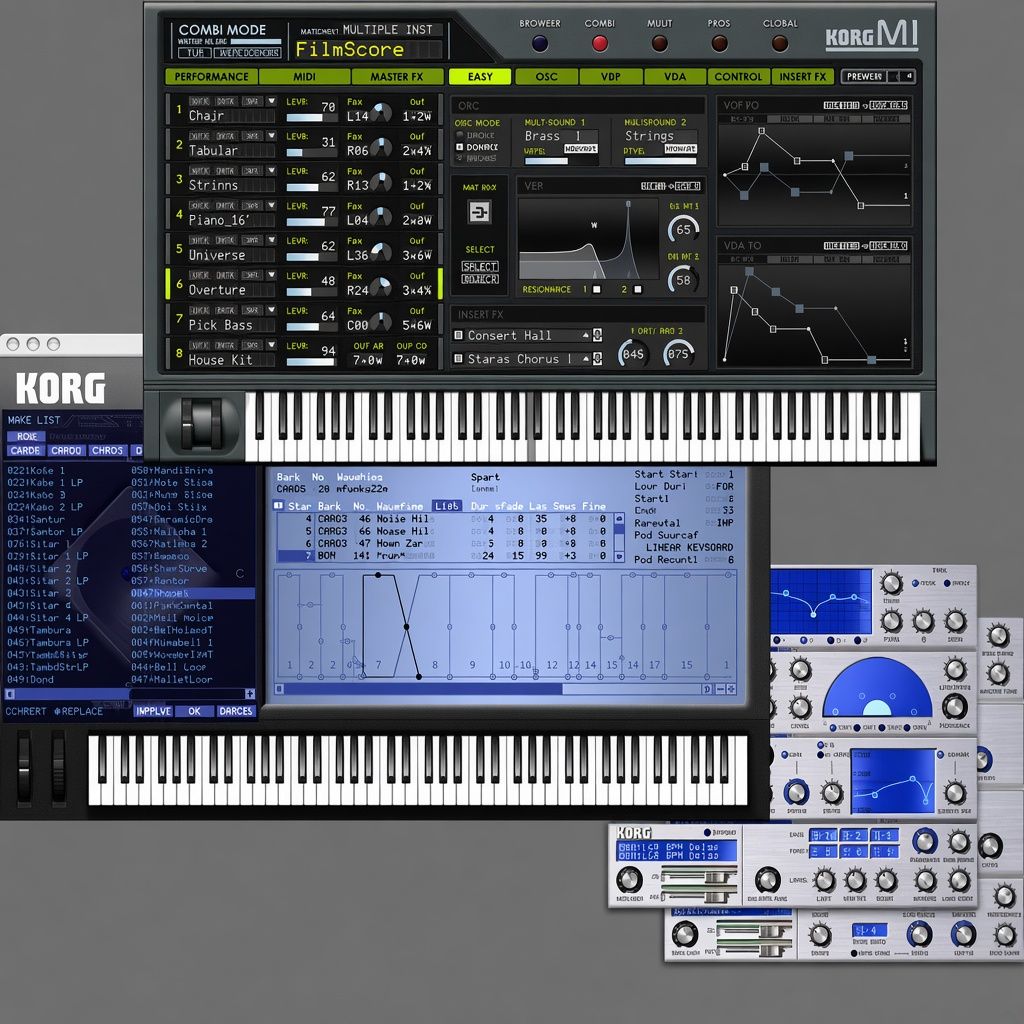Select 049:Tambura in the sound list
1024x1024 pixels.
39,630
